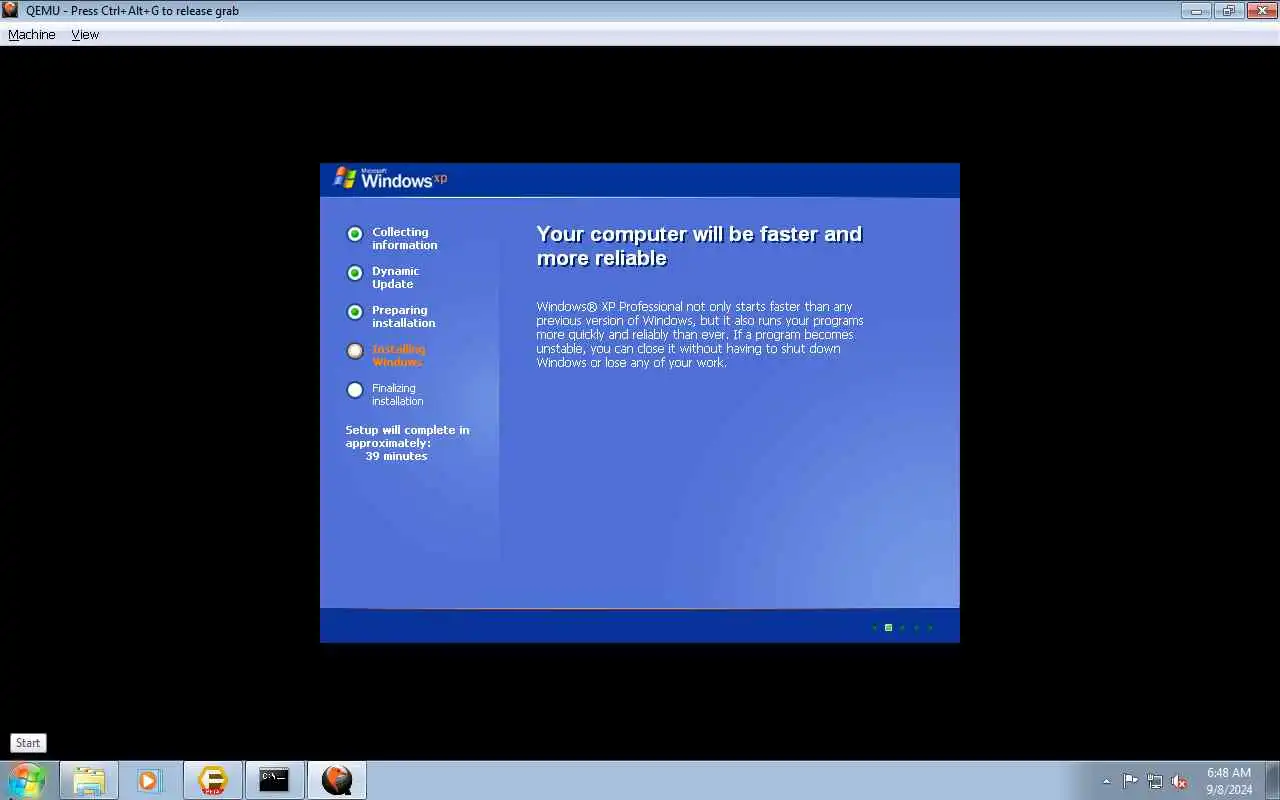
Task: Open the Machine menu in QEMU
Action: click(32, 34)
